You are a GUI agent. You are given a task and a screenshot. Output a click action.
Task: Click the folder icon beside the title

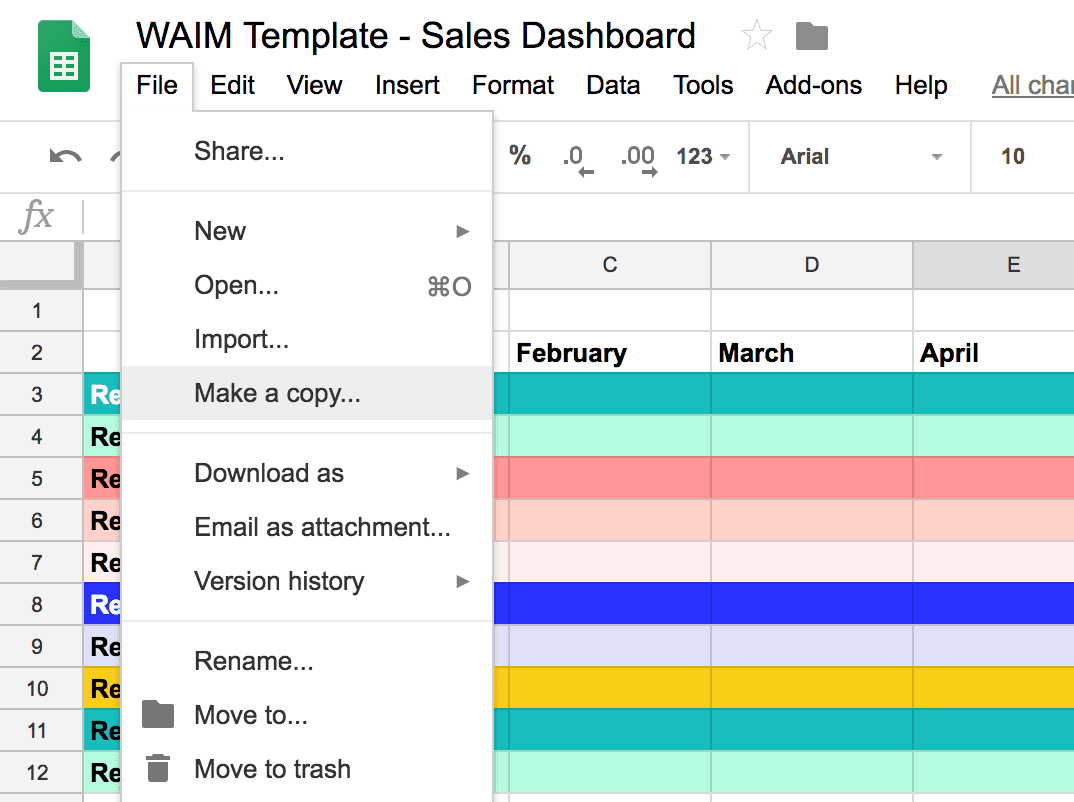[x=811, y=37]
